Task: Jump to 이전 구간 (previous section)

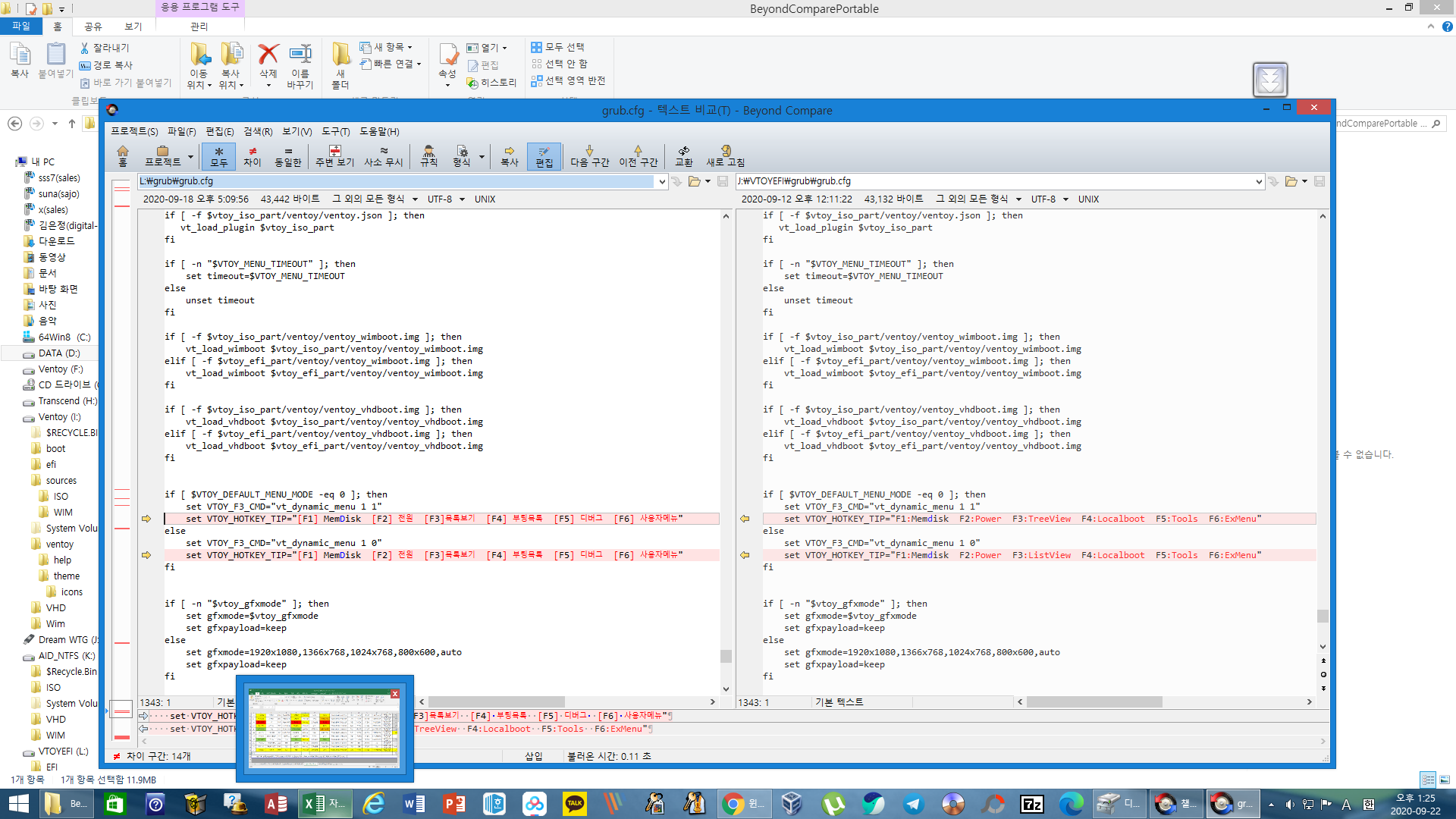Action: point(639,155)
